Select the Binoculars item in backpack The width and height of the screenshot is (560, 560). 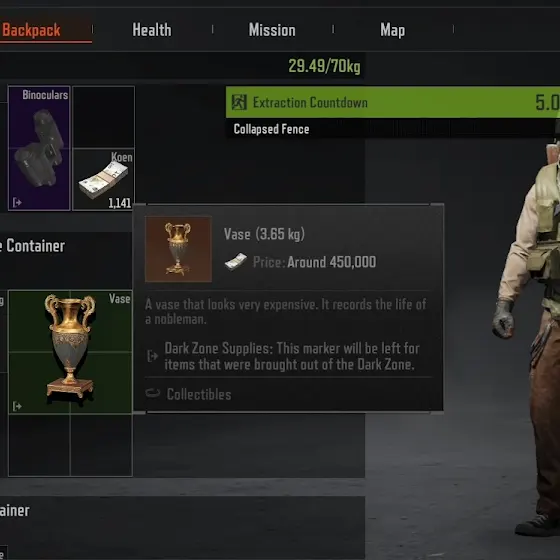tap(39, 148)
